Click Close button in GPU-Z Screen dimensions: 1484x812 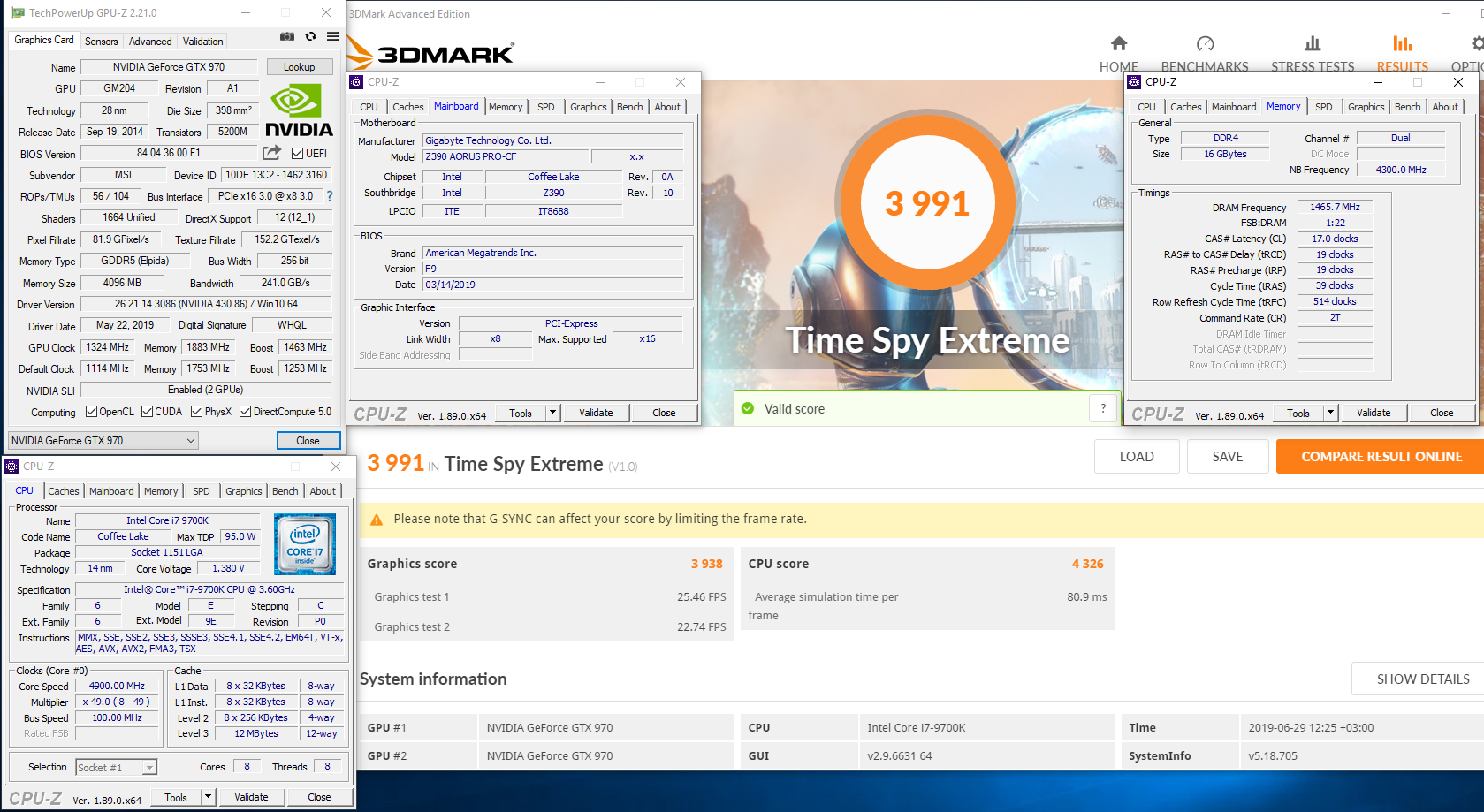click(308, 441)
